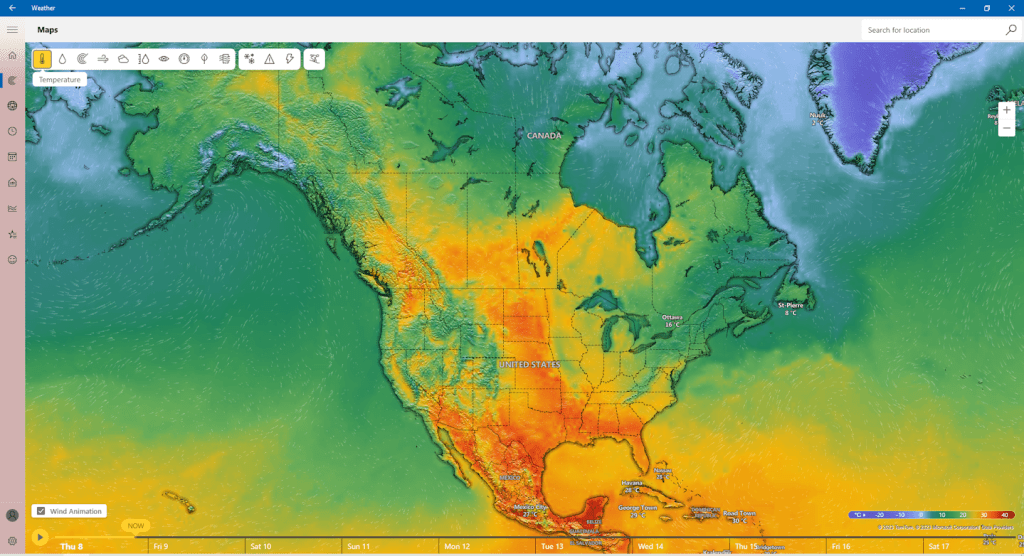Show the snow layer
1024x556 pixels.
tap(249, 59)
